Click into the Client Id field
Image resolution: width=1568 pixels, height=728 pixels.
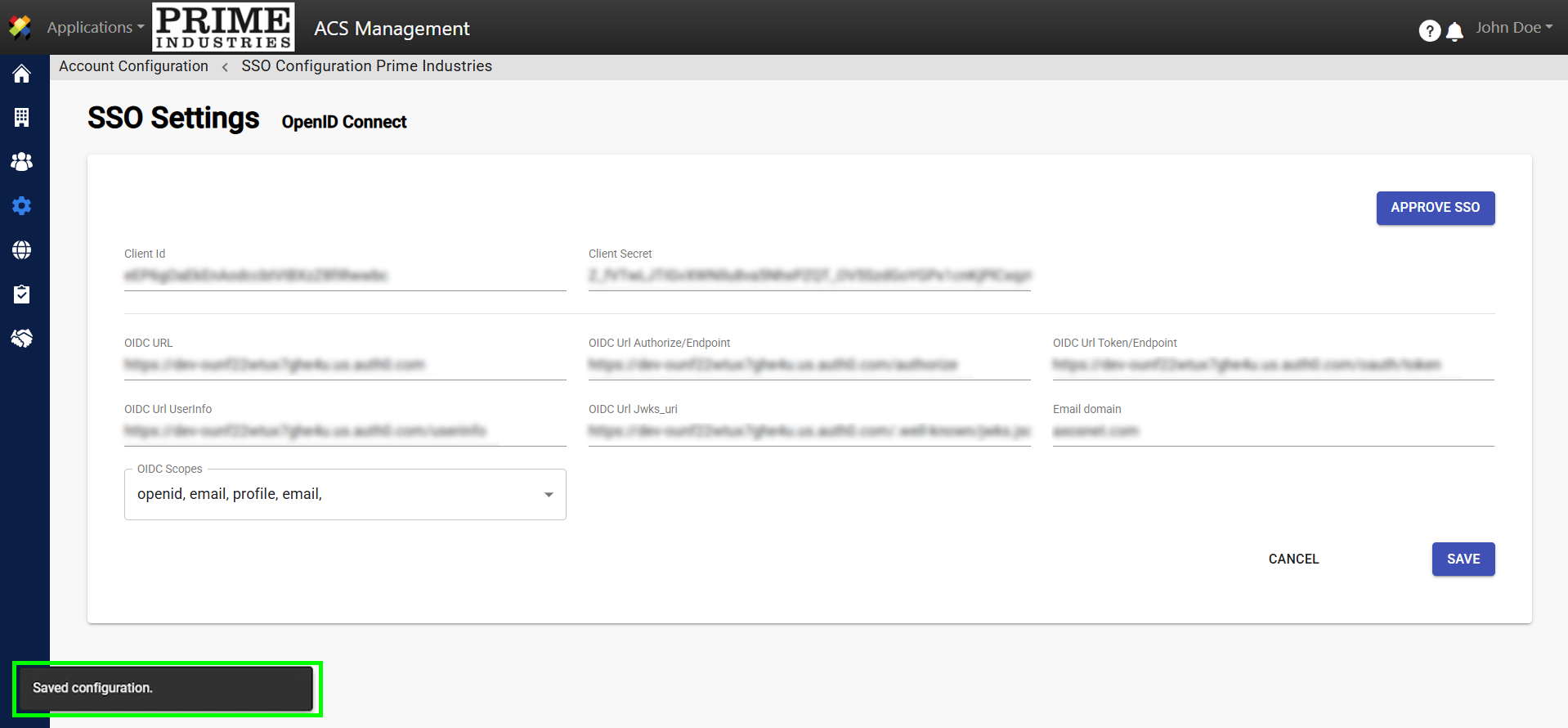click(344, 276)
